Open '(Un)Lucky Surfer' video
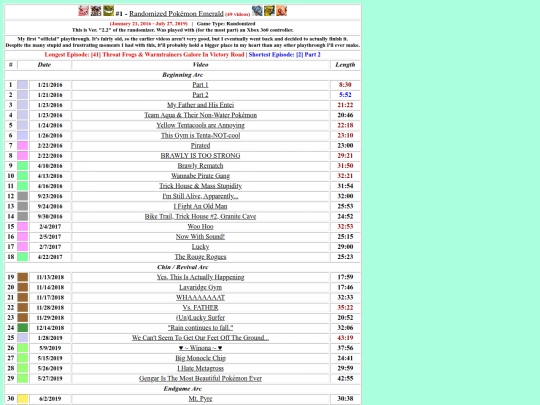540x405 pixels. tap(200, 318)
